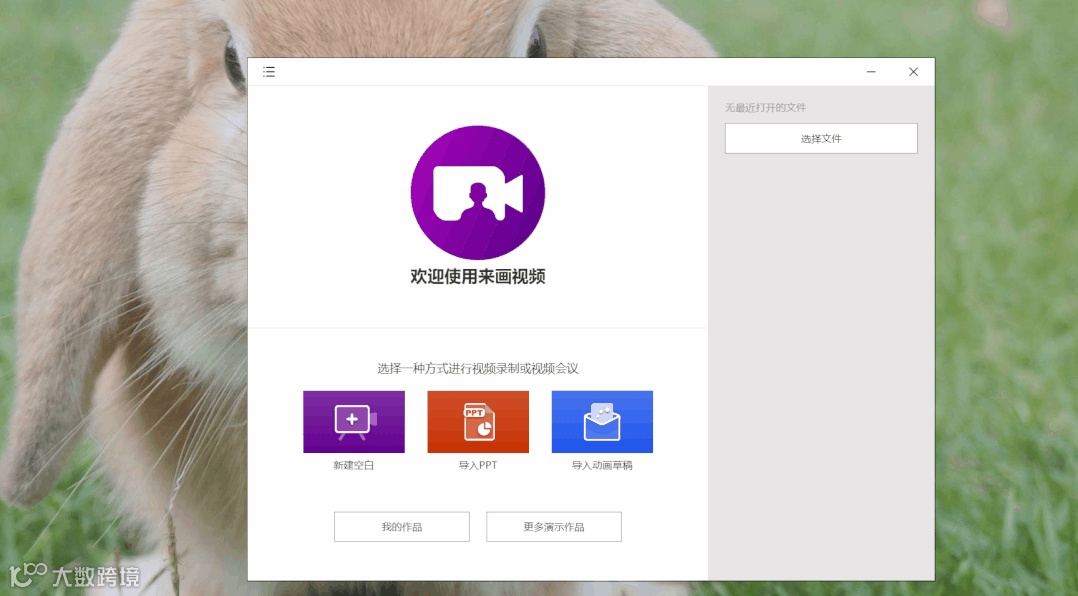
Task: Click 欢迎使用来画视频 heading
Action: tap(478, 276)
